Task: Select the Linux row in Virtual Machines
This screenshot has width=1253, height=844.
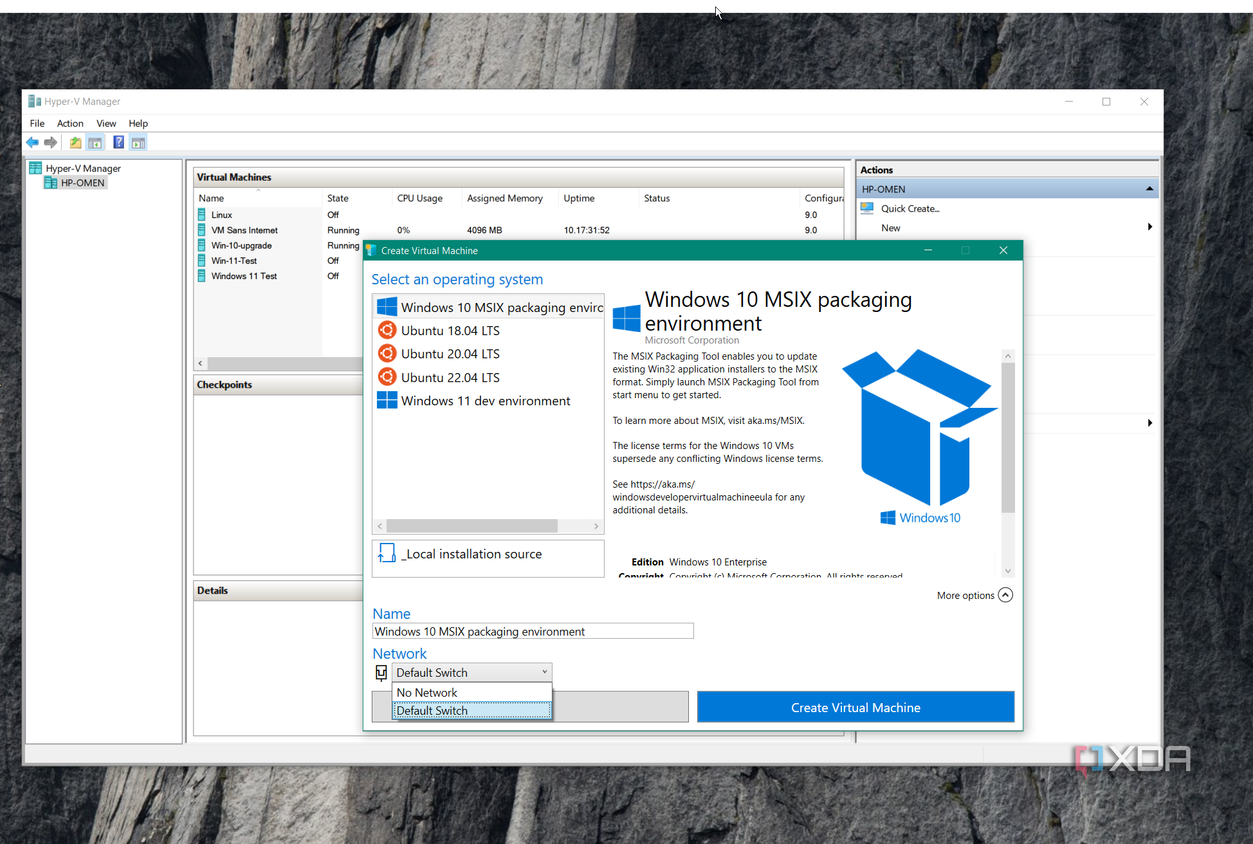Action: [x=520, y=215]
